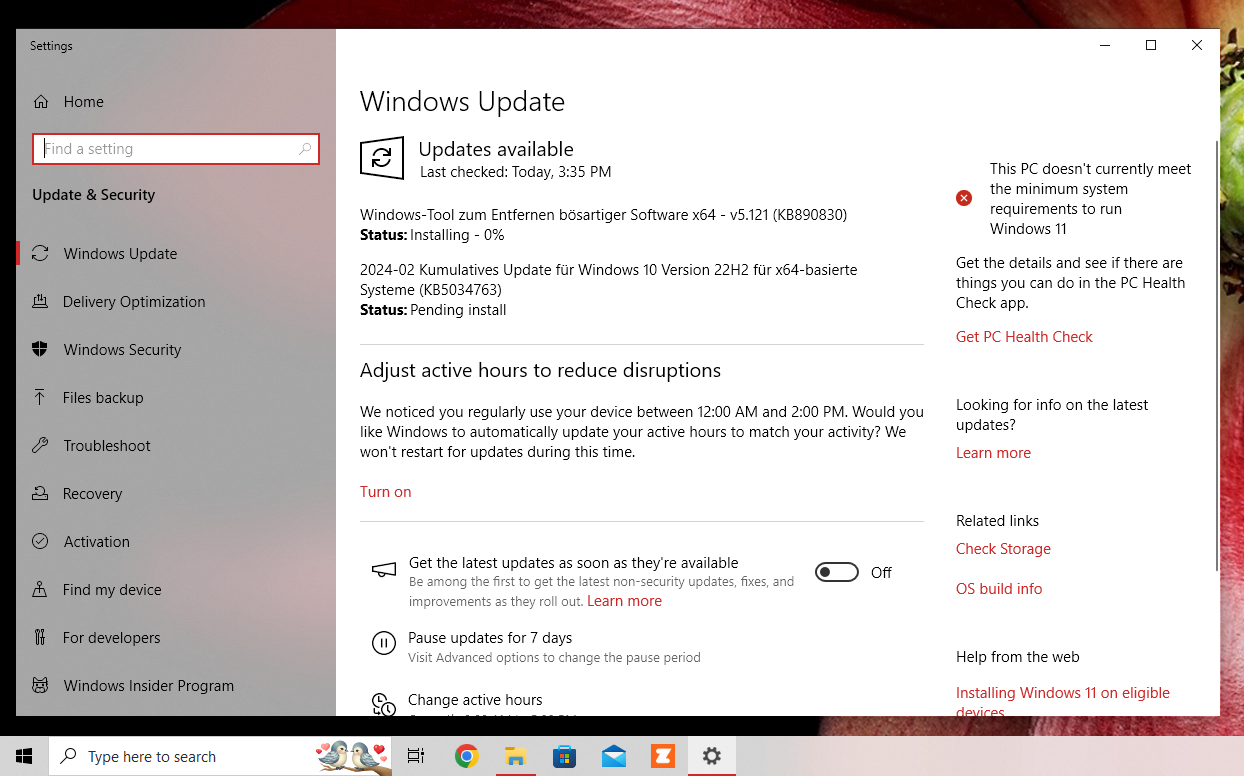The width and height of the screenshot is (1244, 776).
Task: Open the Windows Update section
Action: pyautogui.click(x=176, y=254)
